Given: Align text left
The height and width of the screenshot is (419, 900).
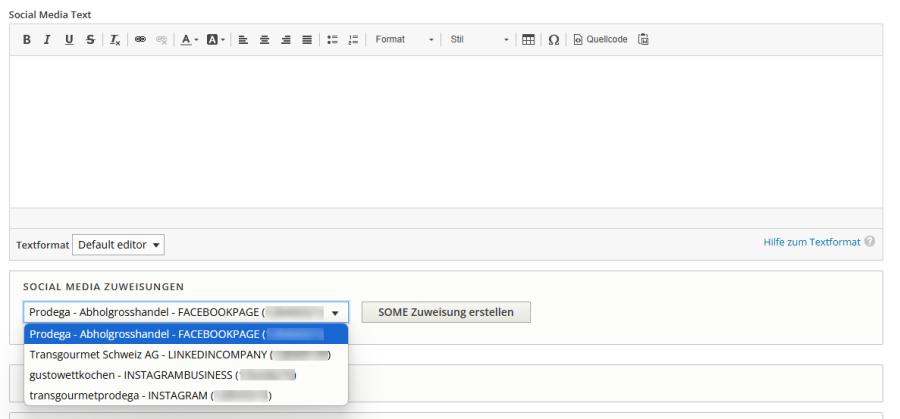Looking at the screenshot, I should coord(243,40).
